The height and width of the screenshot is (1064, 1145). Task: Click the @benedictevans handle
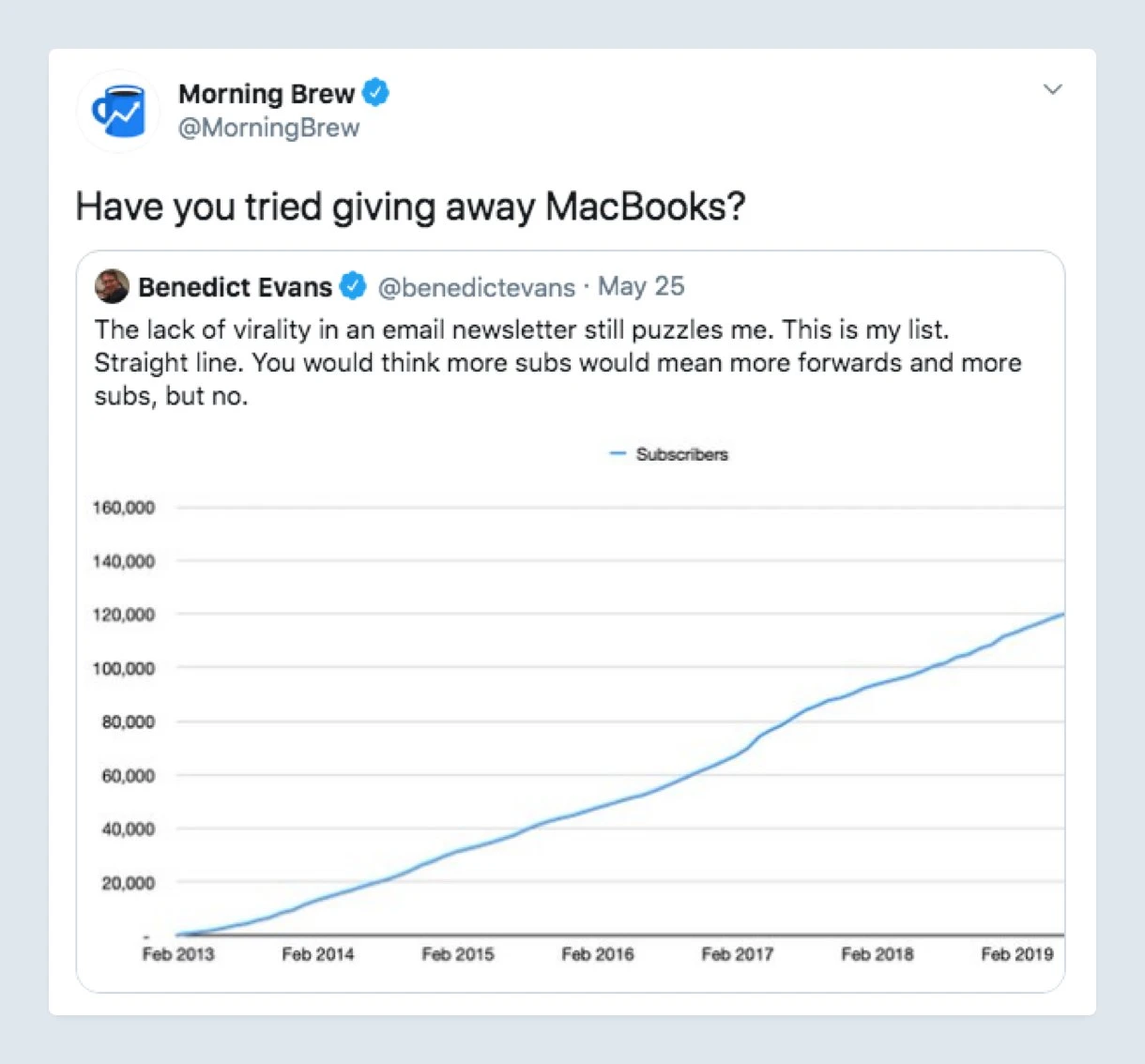(476, 287)
